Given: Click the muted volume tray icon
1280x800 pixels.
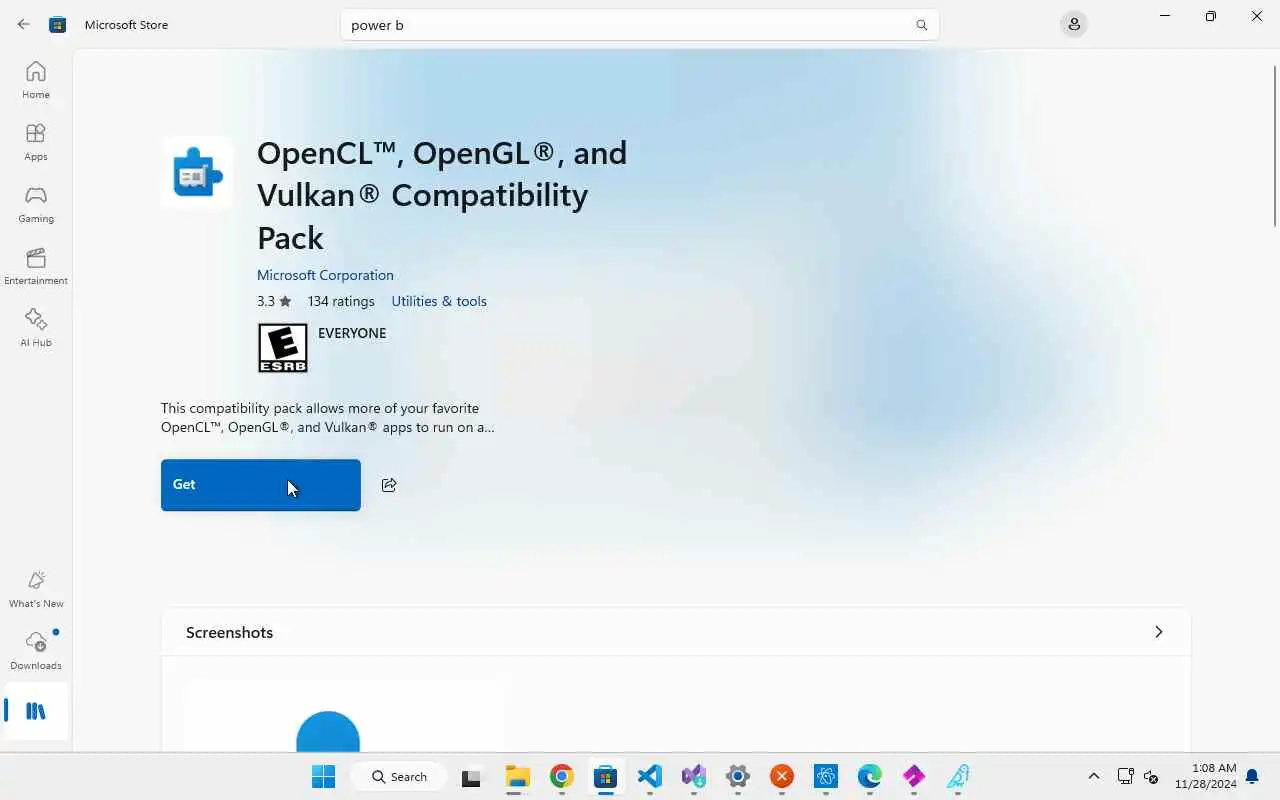Looking at the screenshot, I should pos(1151,776).
